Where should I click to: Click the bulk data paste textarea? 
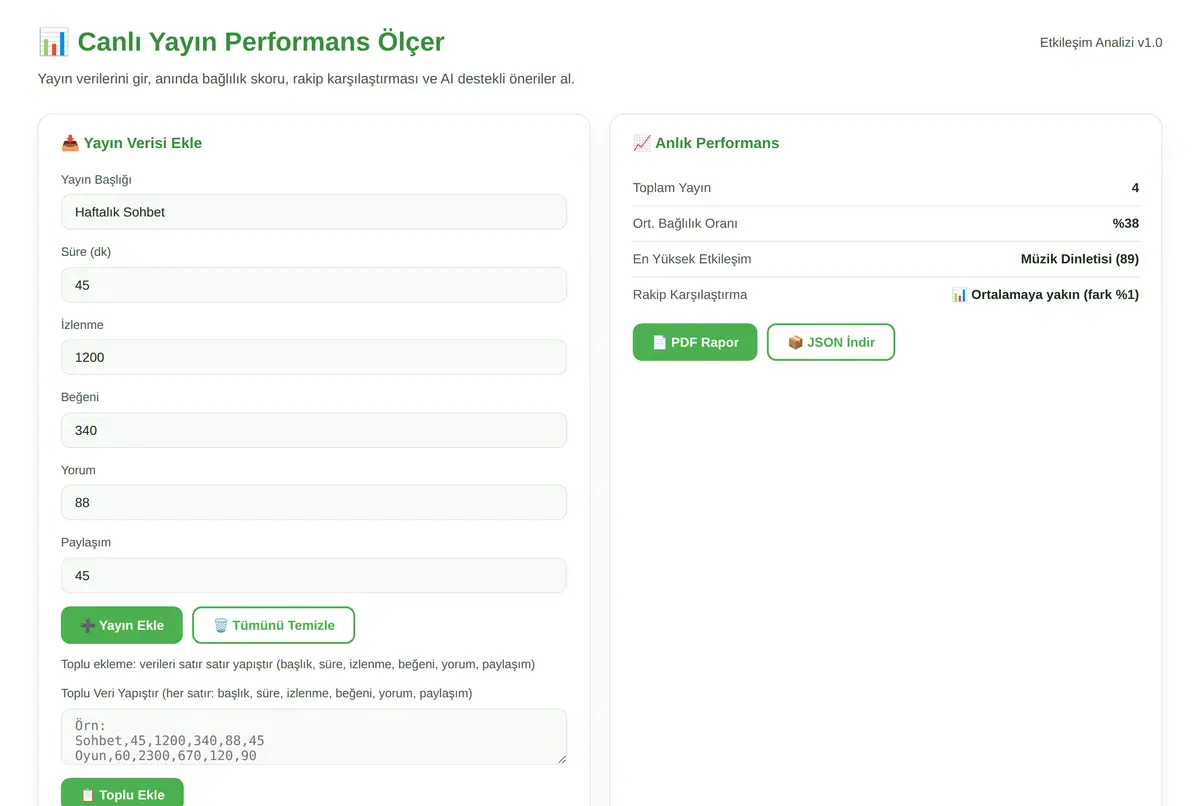[314, 737]
